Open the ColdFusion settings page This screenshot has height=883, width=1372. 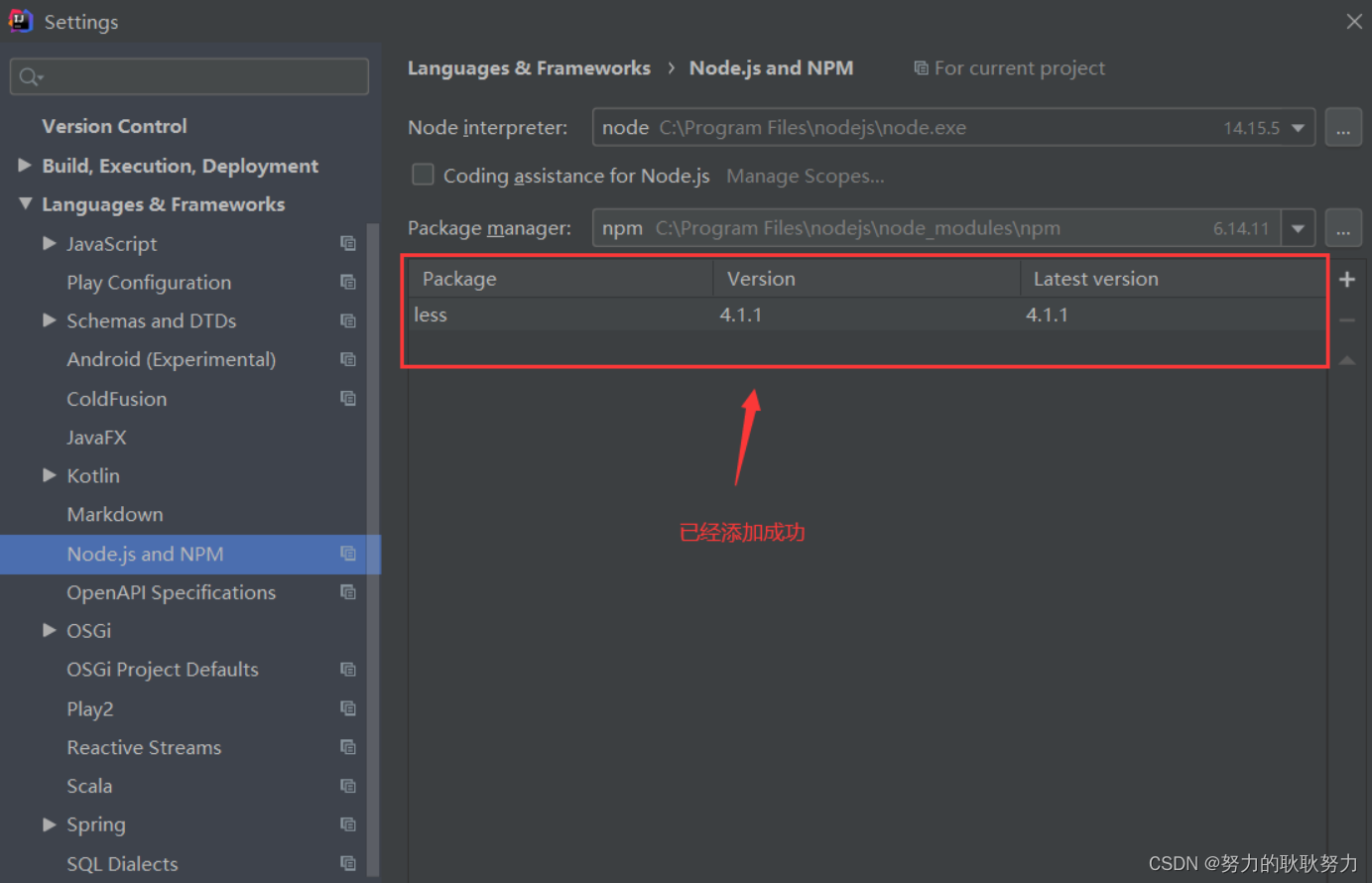(116, 399)
